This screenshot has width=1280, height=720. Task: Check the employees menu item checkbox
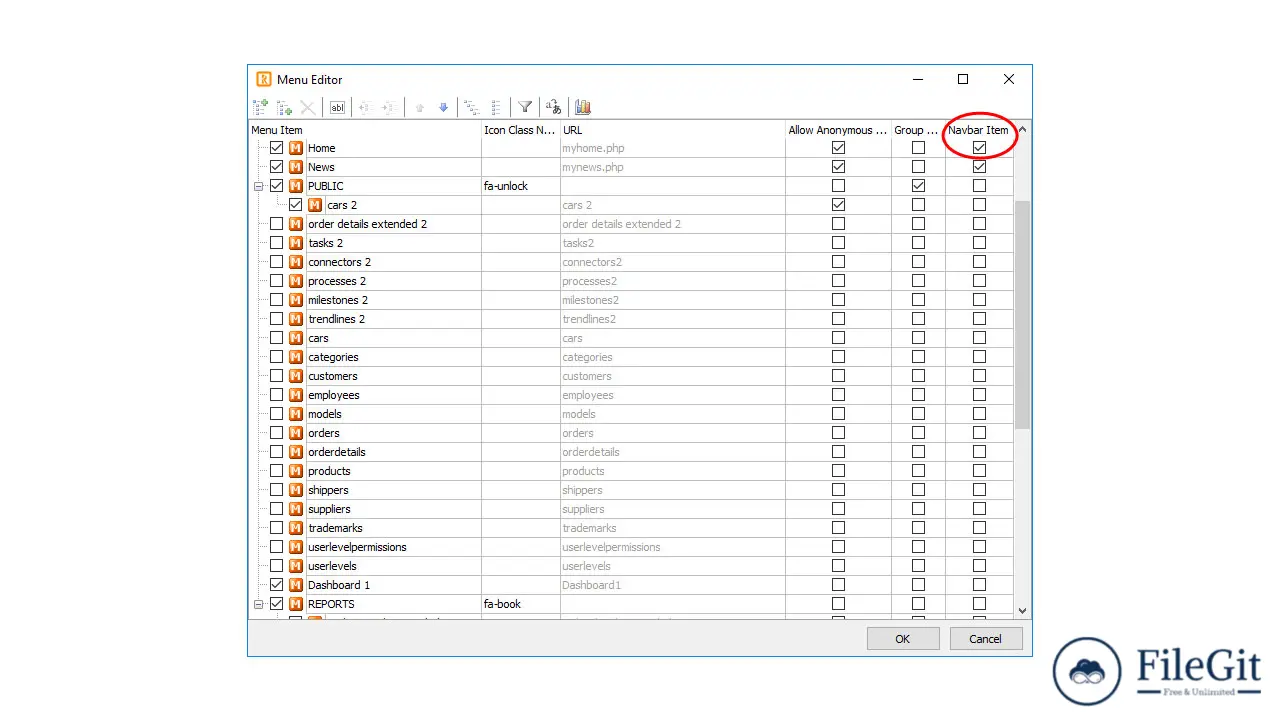pyautogui.click(x=277, y=395)
